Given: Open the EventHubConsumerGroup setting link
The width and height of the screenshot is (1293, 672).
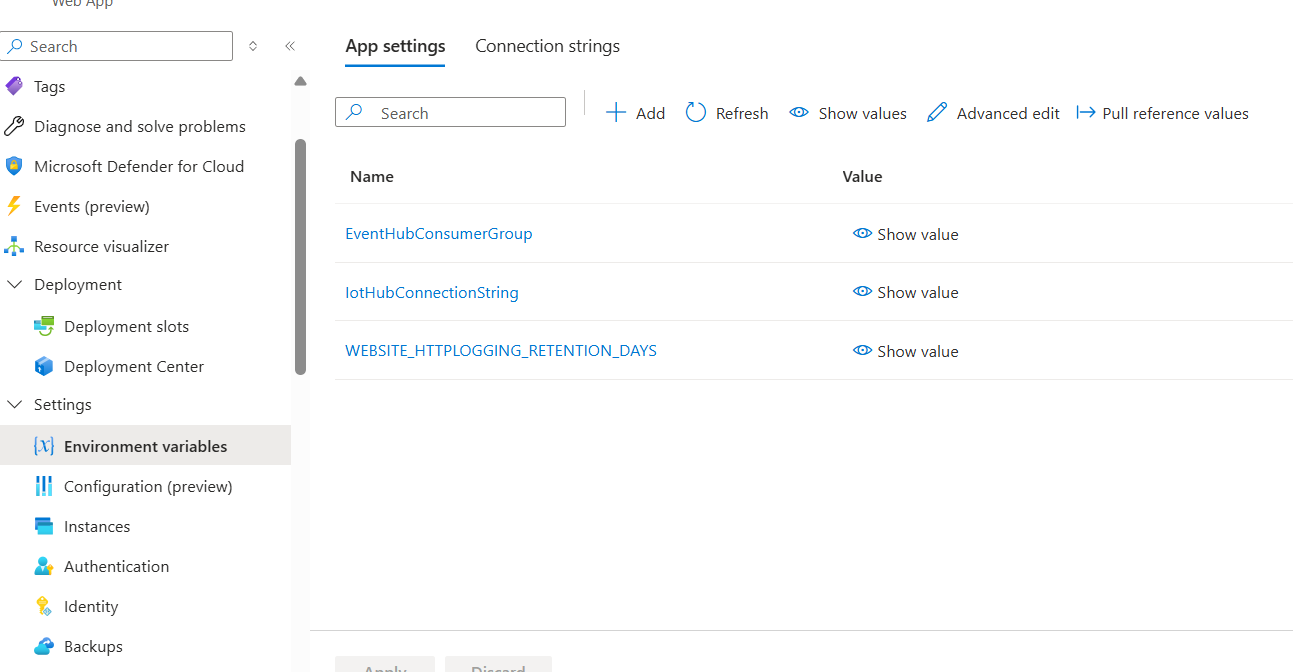Looking at the screenshot, I should click(x=438, y=233).
